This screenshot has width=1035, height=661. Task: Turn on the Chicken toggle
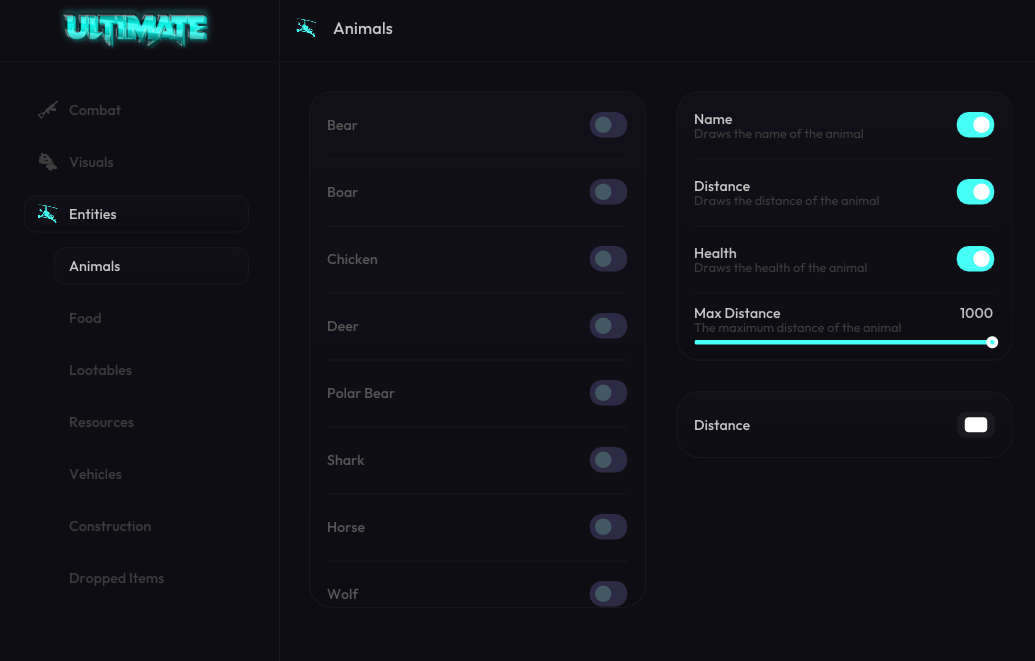pos(608,259)
